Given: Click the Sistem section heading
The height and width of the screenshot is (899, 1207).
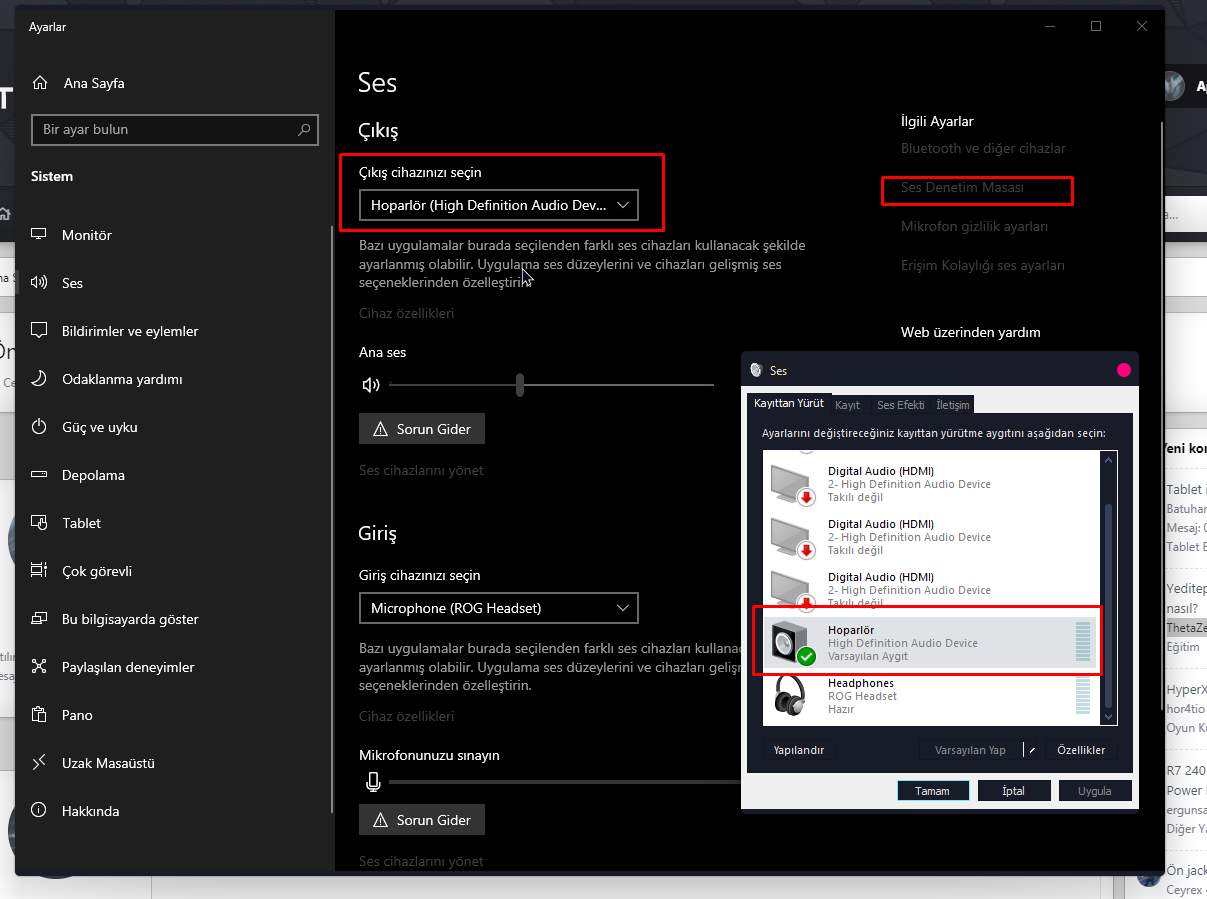Looking at the screenshot, I should point(52,177).
